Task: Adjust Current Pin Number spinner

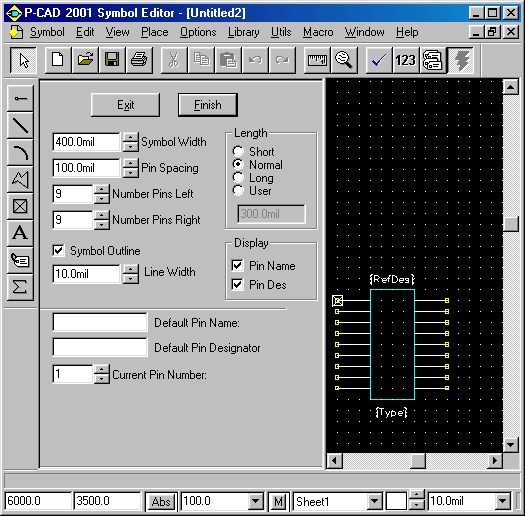Action: click(101, 374)
